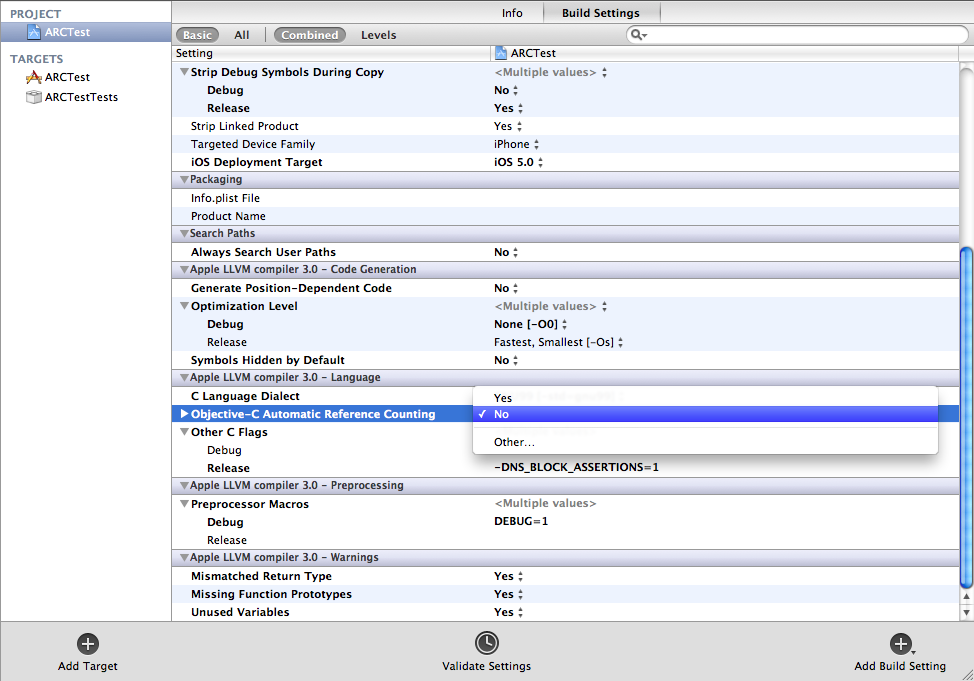Image resolution: width=974 pixels, height=681 pixels.
Task: Open Mismatched Return Type value popup
Action: 508,576
